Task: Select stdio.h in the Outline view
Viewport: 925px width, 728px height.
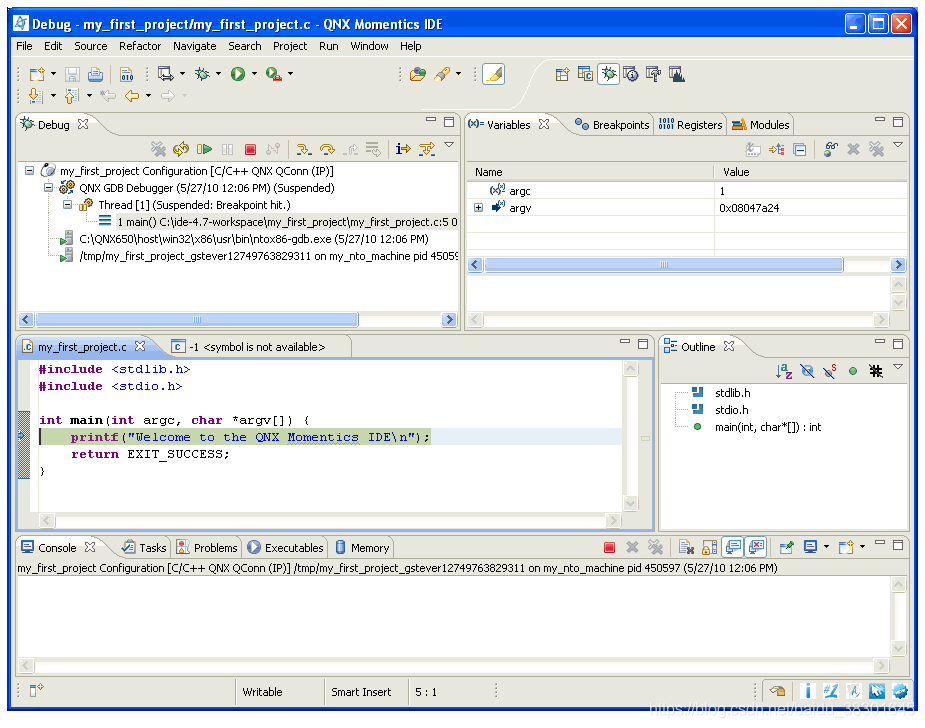Action: pos(732,410)
